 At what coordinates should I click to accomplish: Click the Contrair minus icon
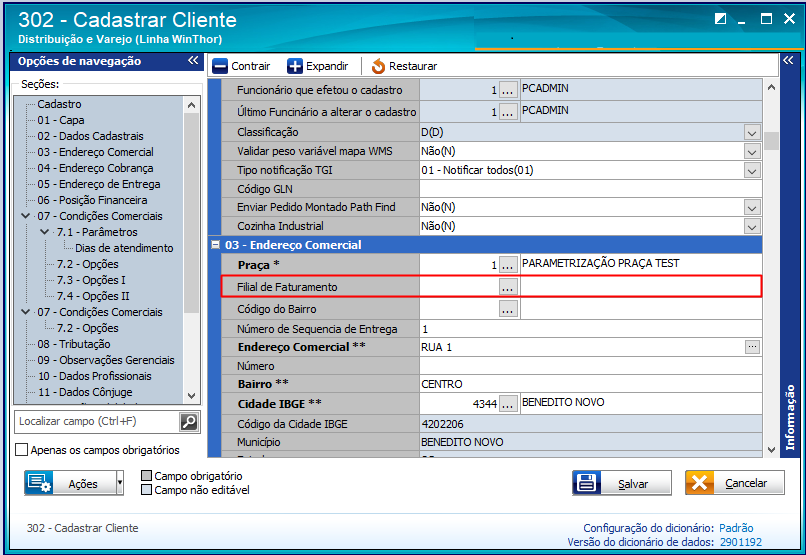click(x=220, y=66)
